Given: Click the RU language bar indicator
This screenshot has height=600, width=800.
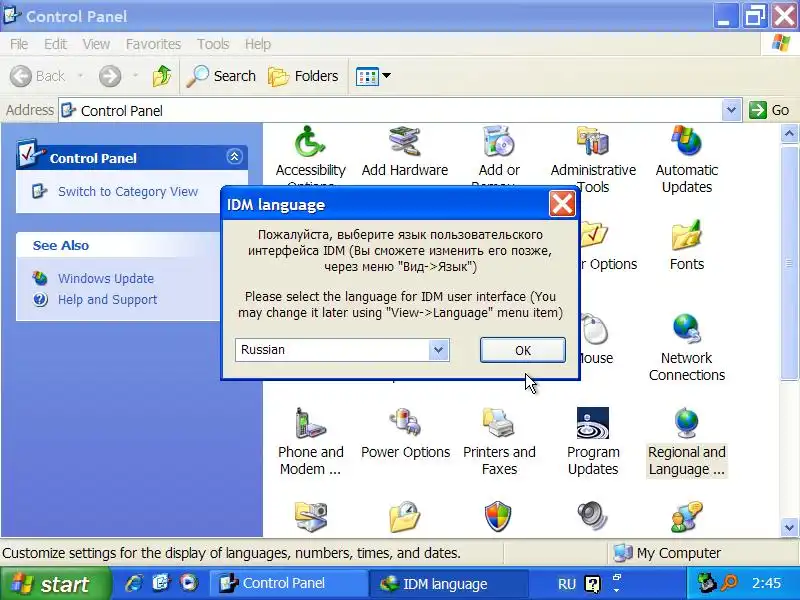Looking at the screenshot, I should tap(566, 584).
